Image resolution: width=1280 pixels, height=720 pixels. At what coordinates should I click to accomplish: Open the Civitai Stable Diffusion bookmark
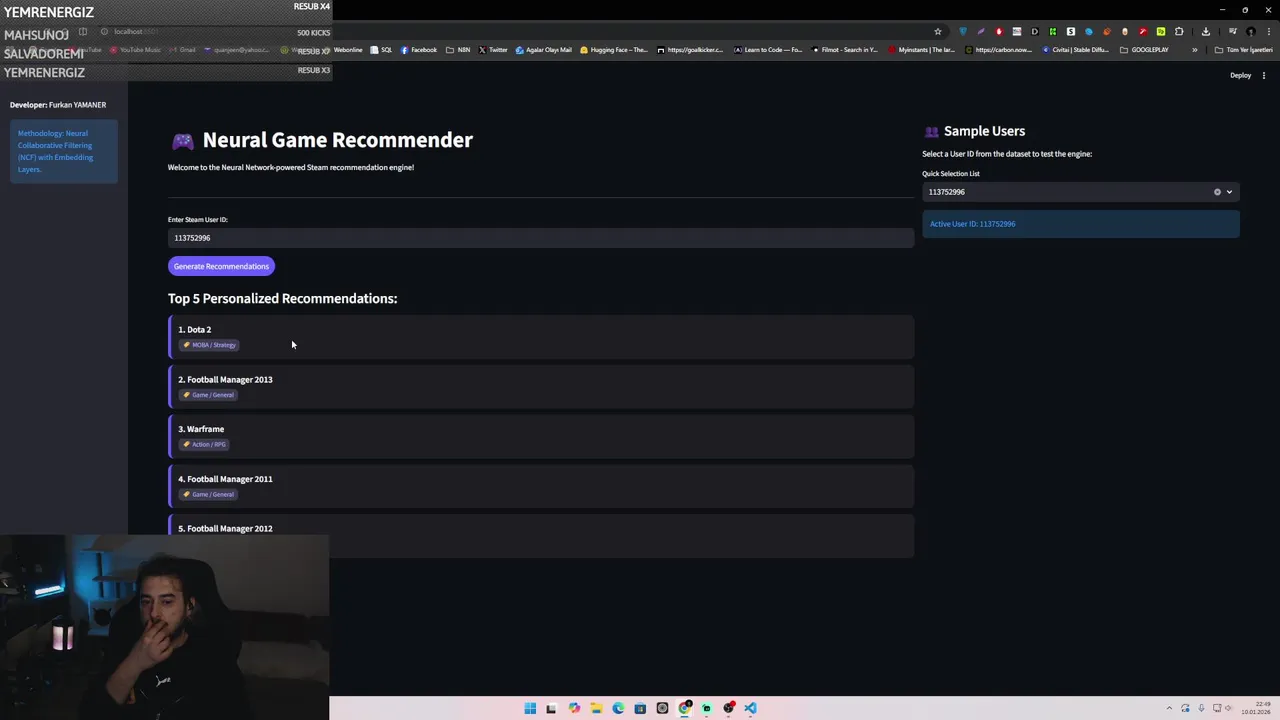[x=1075, y=50]
